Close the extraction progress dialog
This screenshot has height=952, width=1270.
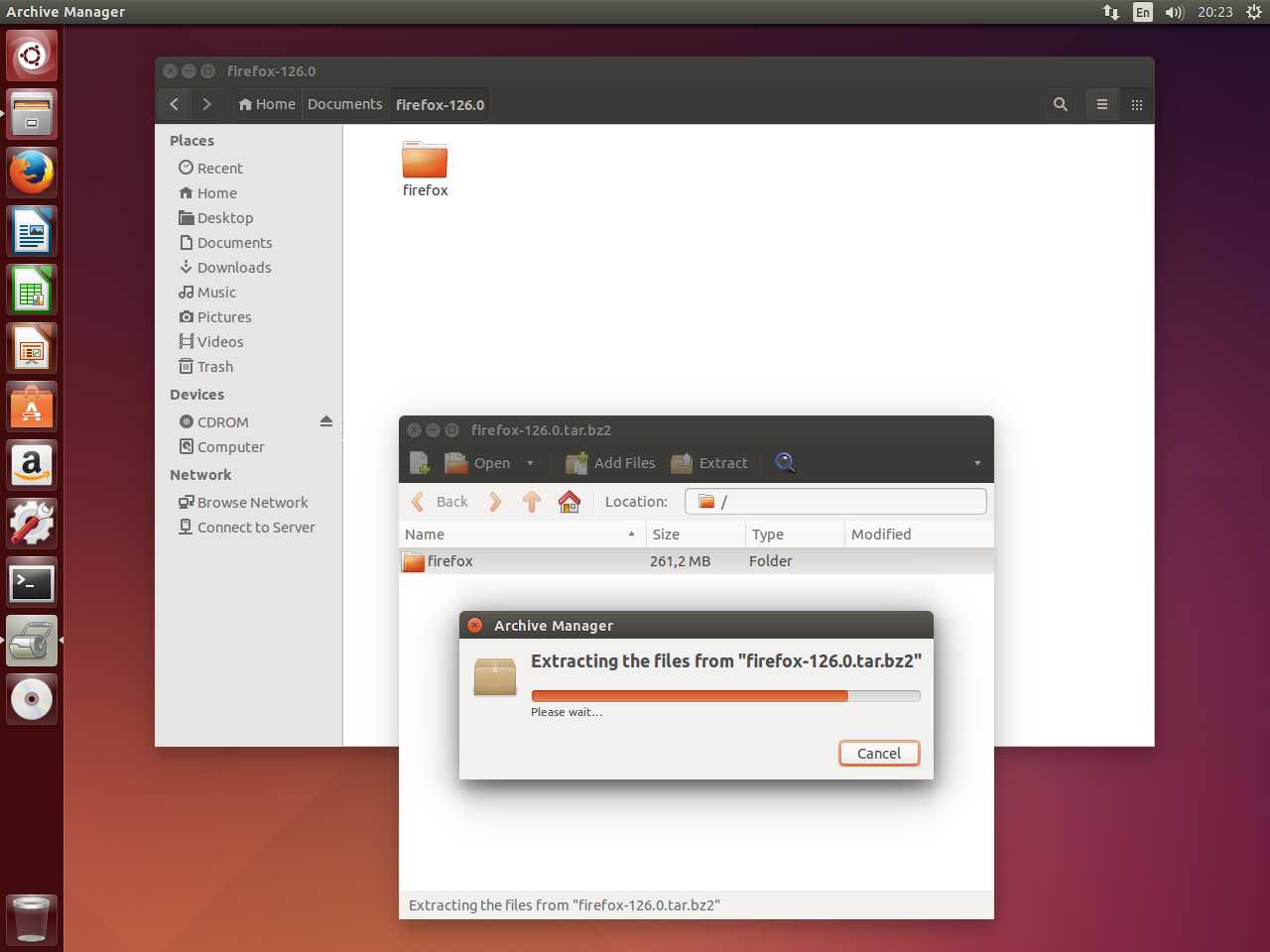pyautogui.click(x=475, y=626)
